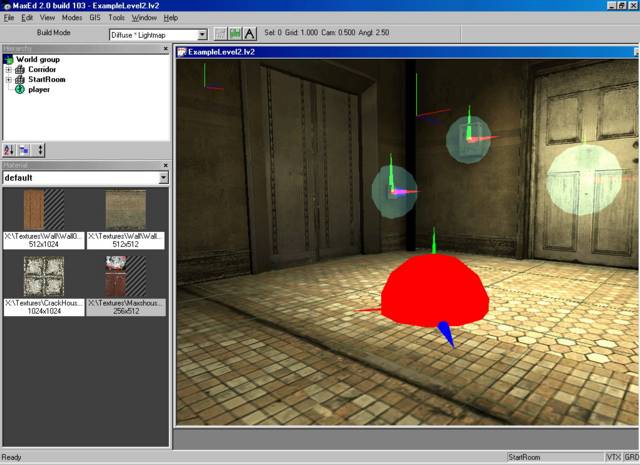Screen dimensions: 640x465
Task: Click the World group icon
Action: click(x=9, y=60)
